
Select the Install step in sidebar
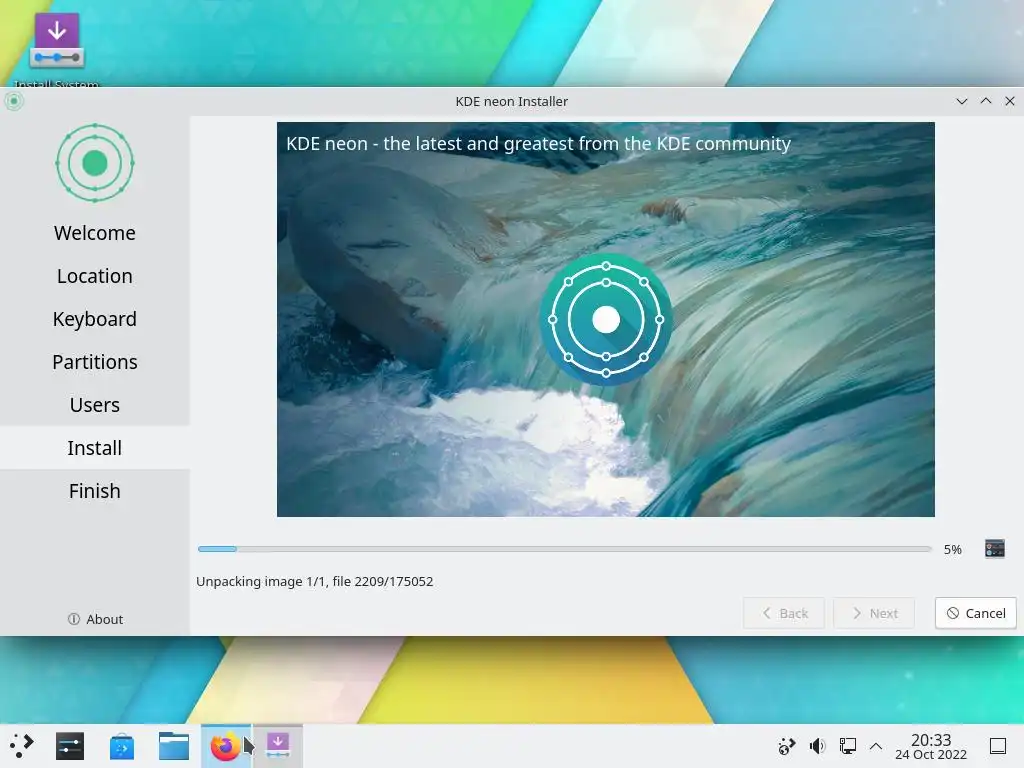tap(95, 448)
